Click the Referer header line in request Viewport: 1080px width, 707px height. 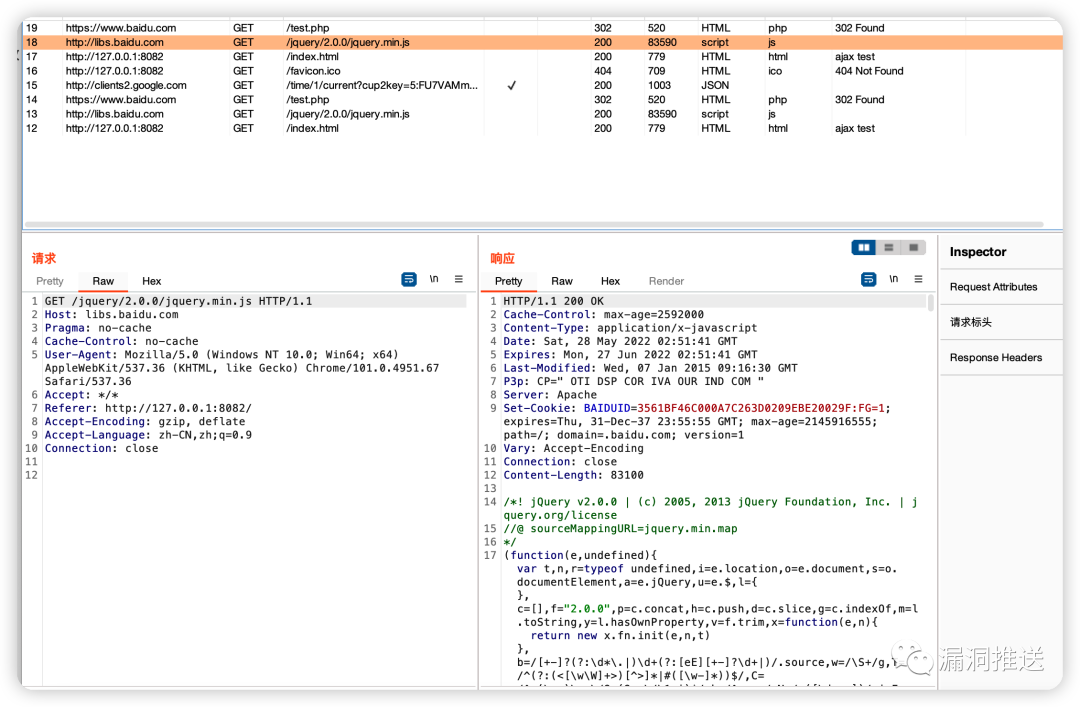click(148, 408)
